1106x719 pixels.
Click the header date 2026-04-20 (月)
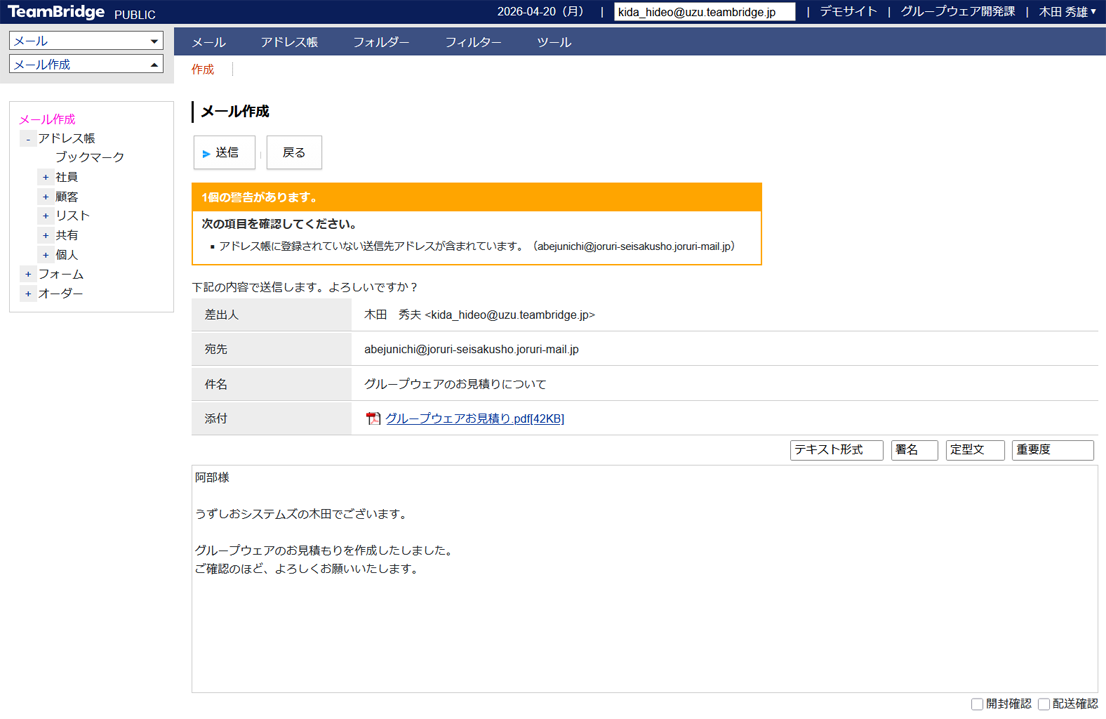tap(540, 12)
